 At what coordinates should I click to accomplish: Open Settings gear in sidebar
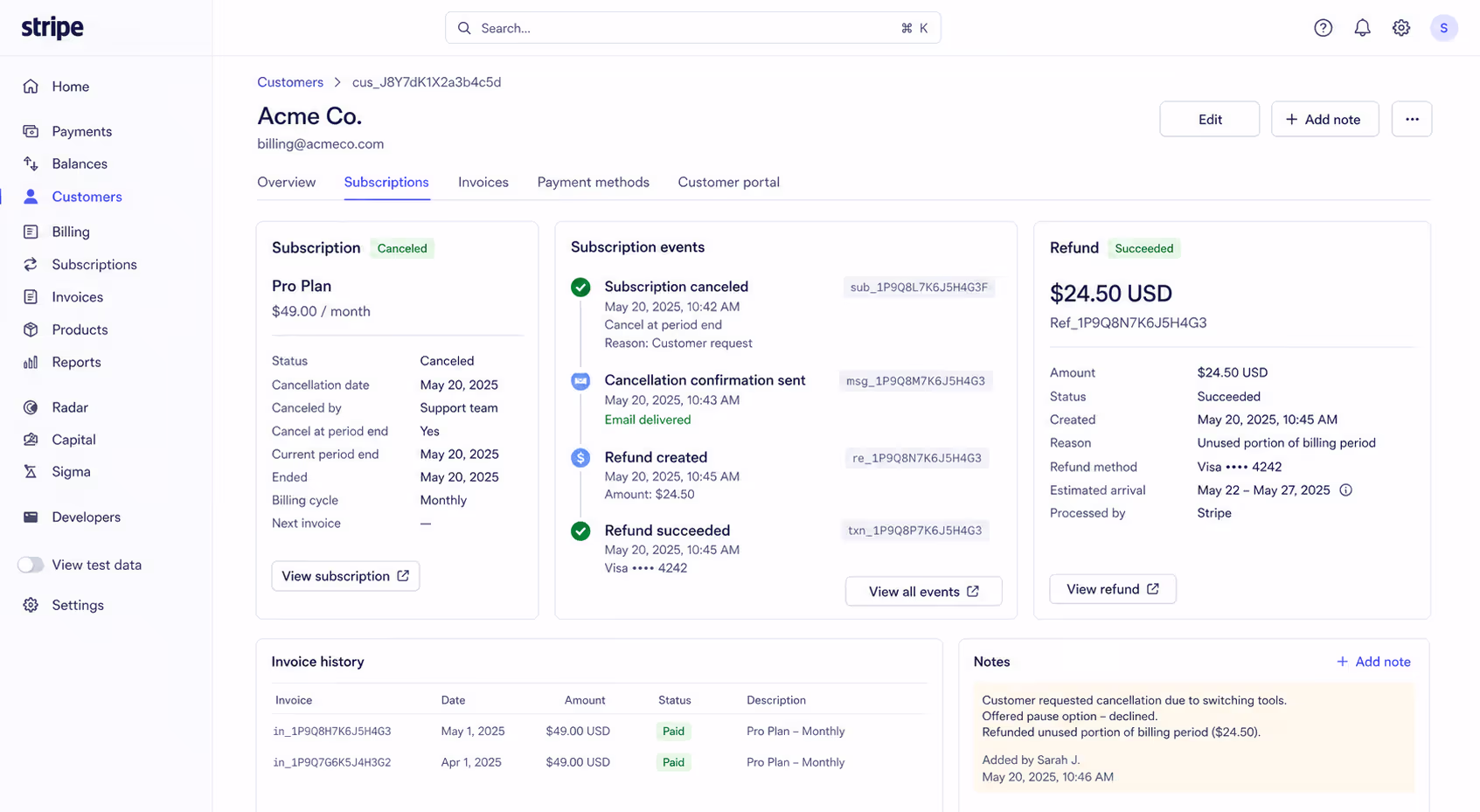coord(31,605)
